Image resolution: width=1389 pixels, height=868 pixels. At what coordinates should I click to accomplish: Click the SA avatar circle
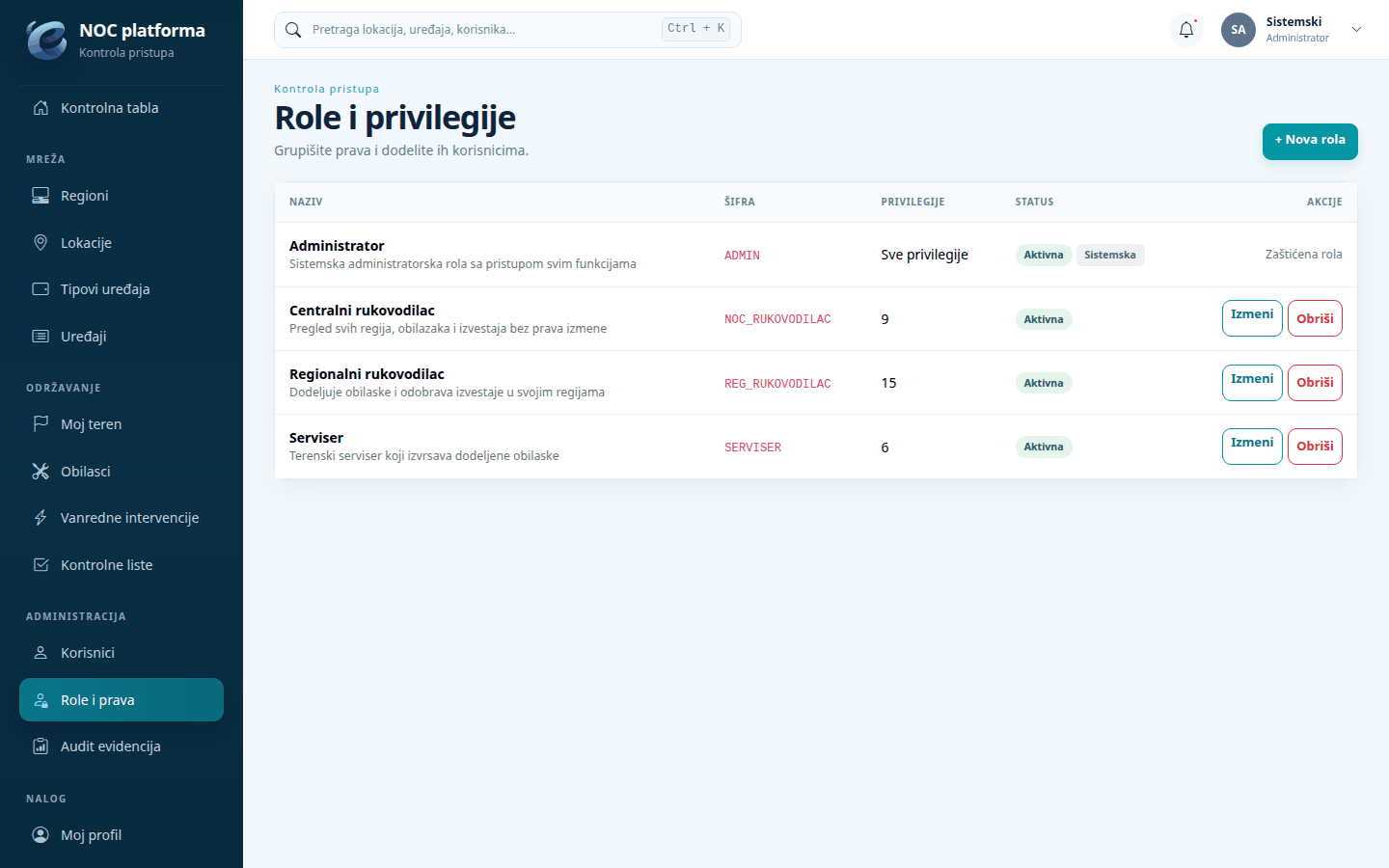click(1239, 30)
